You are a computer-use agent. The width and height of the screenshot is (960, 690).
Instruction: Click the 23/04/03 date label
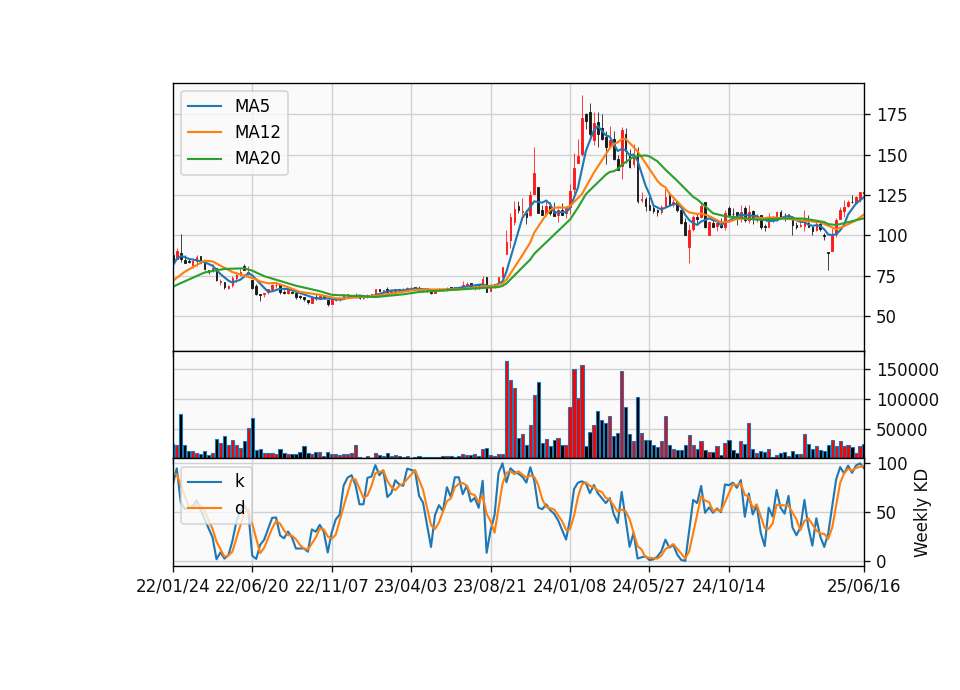pos(411,586)
